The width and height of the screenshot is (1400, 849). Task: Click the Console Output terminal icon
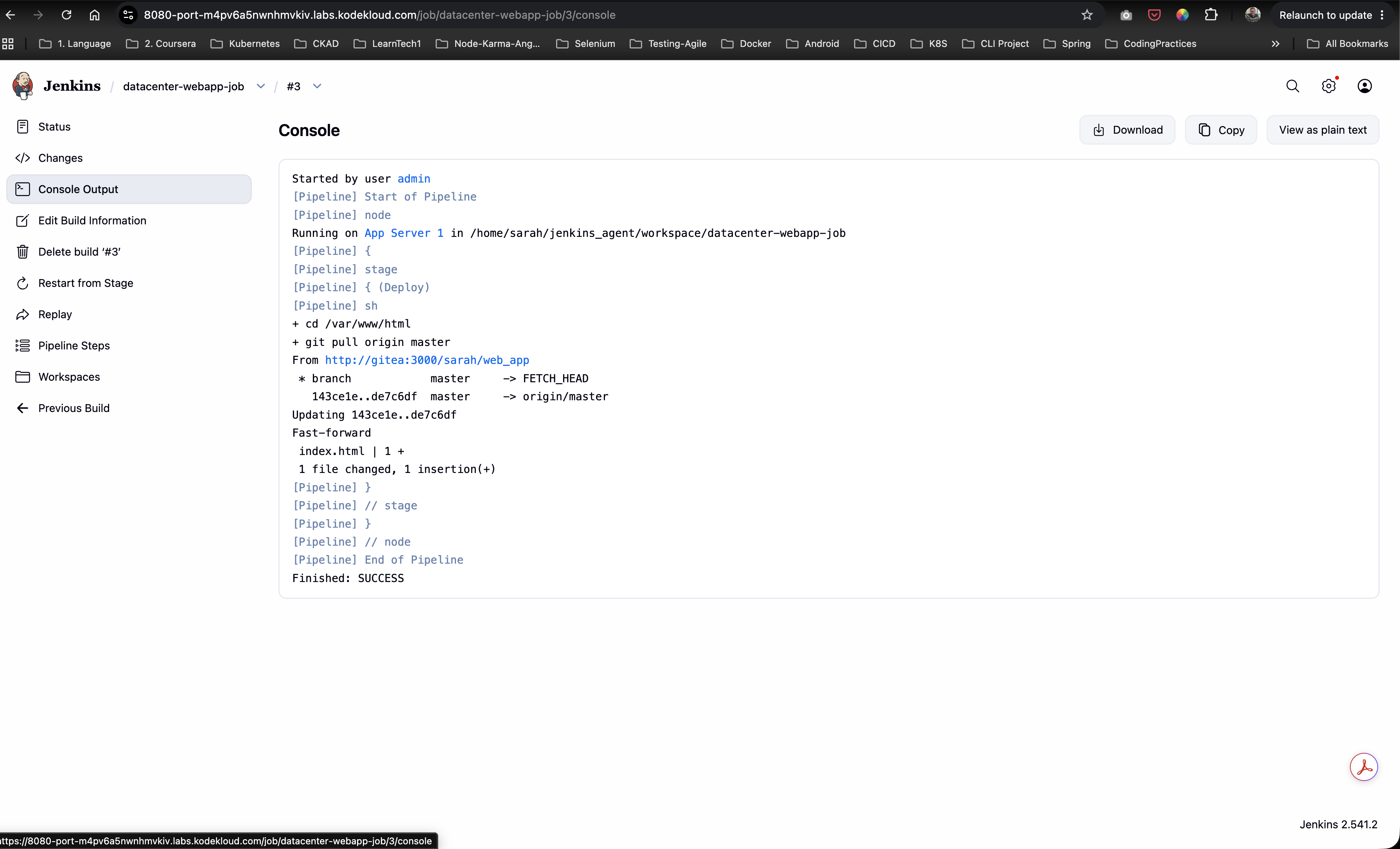[x=23, y=189]
